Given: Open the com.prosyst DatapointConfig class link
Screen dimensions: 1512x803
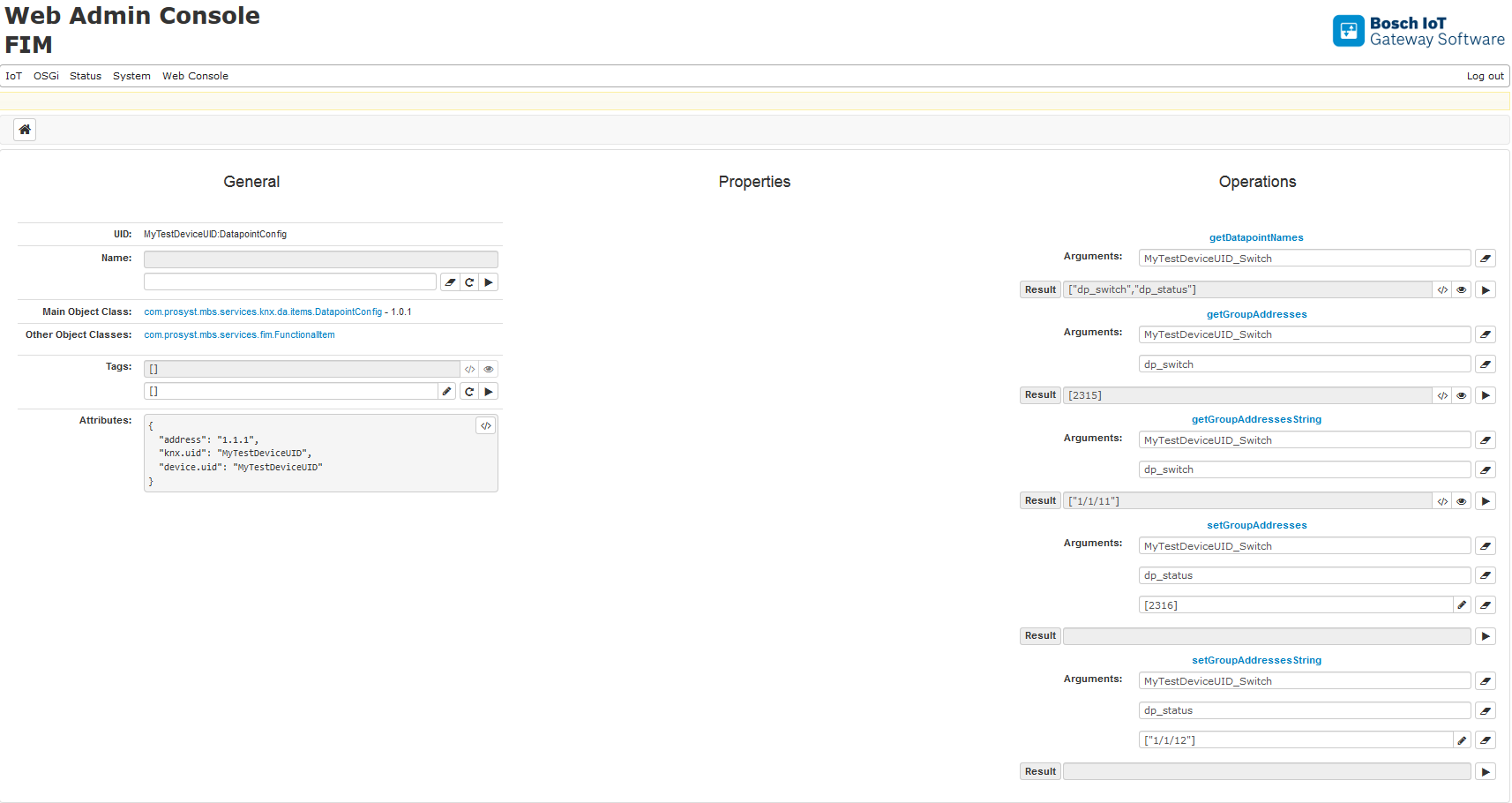Looking at the screenshot, I should (263, 312).
